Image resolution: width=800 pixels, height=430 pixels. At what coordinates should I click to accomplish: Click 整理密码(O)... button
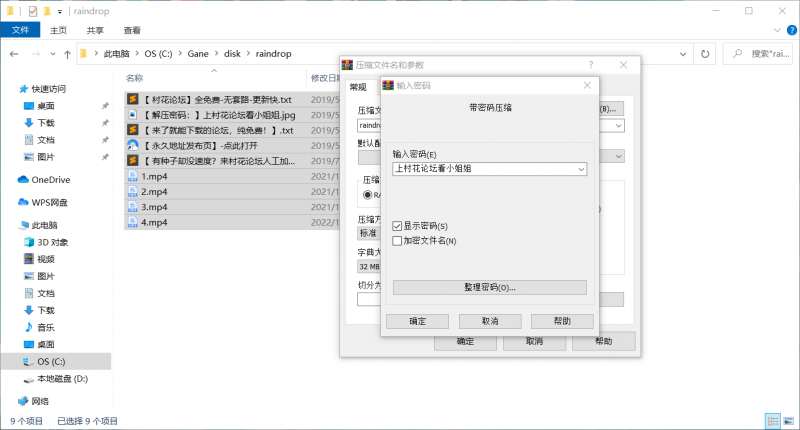coord(489,287)
